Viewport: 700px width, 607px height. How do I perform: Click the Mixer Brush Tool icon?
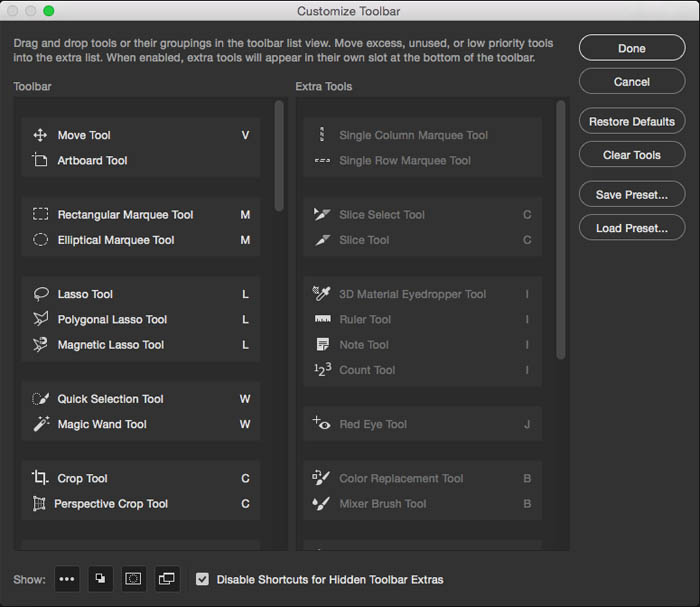[321, 503]
